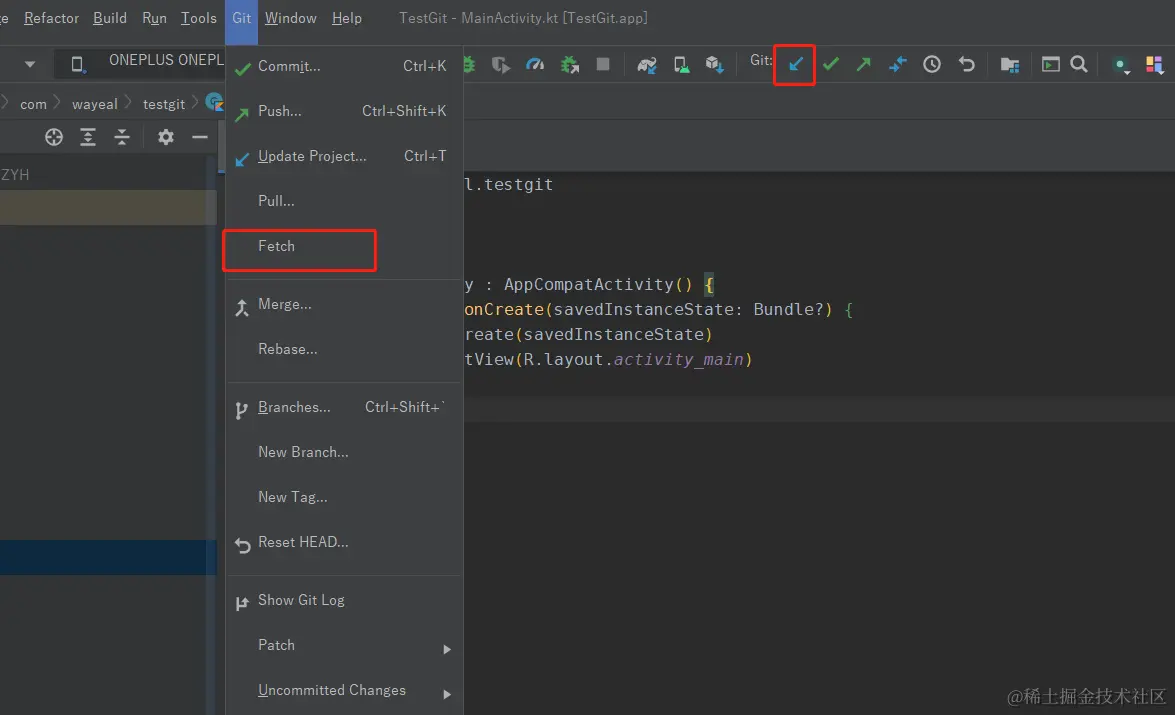
Task: Select Merge... in Git menu
Action: click(344, 304)
